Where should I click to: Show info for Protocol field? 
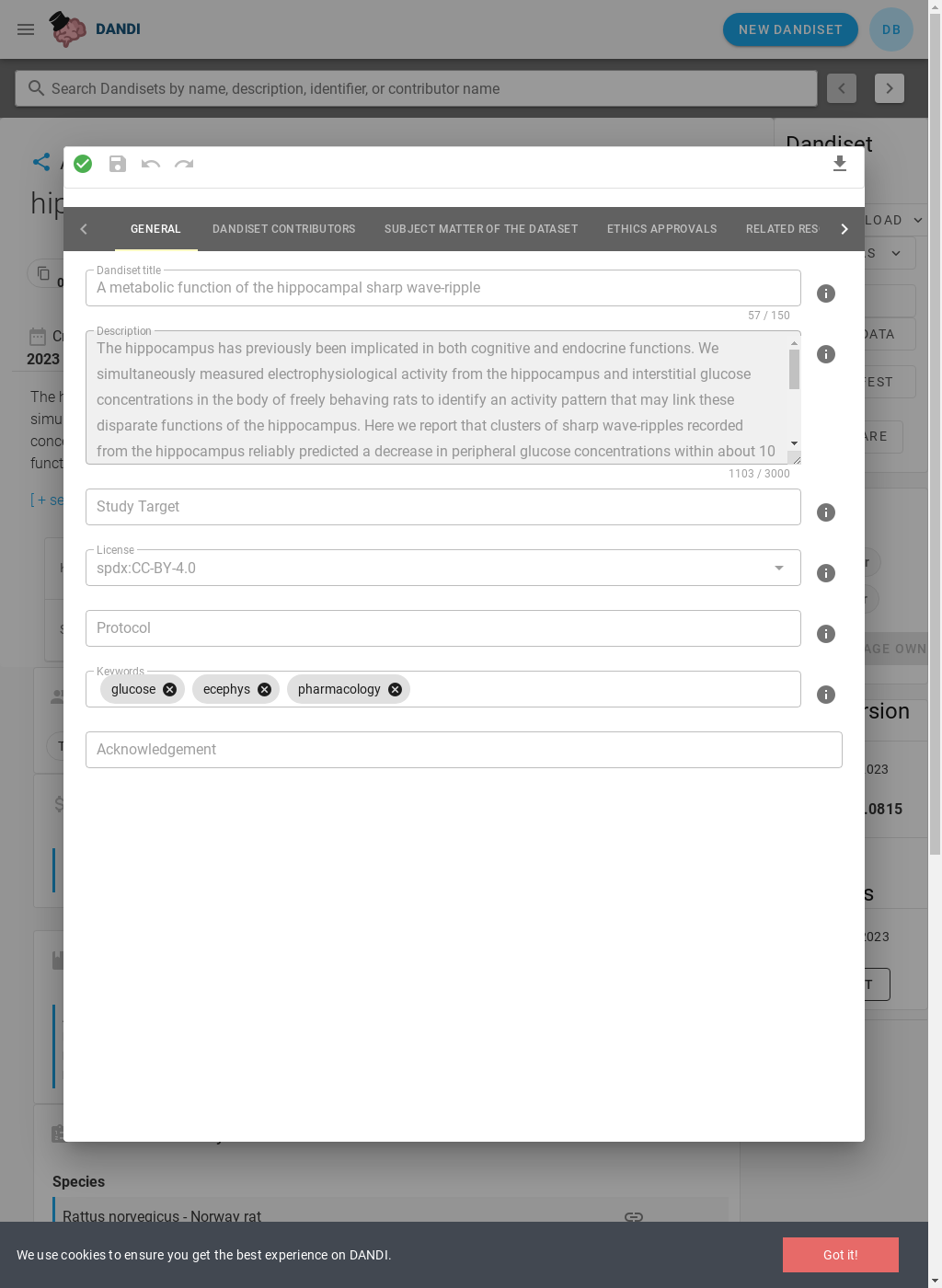(826, 634)
